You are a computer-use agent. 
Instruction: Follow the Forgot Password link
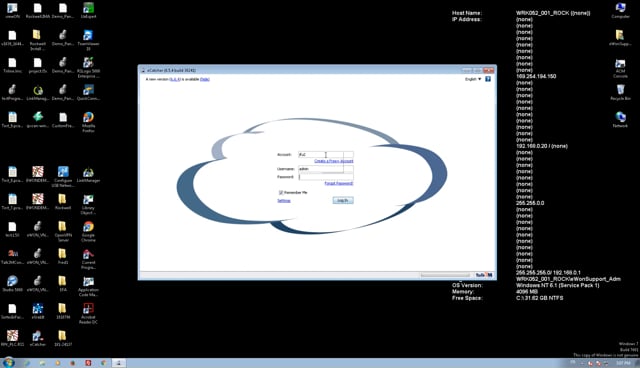(339, 183)
